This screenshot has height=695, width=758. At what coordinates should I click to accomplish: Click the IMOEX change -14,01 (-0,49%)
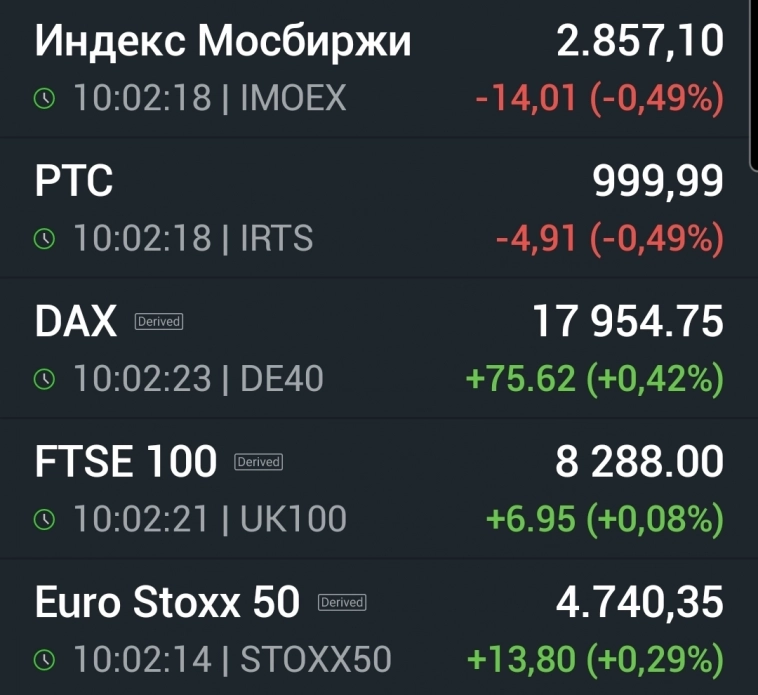[x=598, y=98]
